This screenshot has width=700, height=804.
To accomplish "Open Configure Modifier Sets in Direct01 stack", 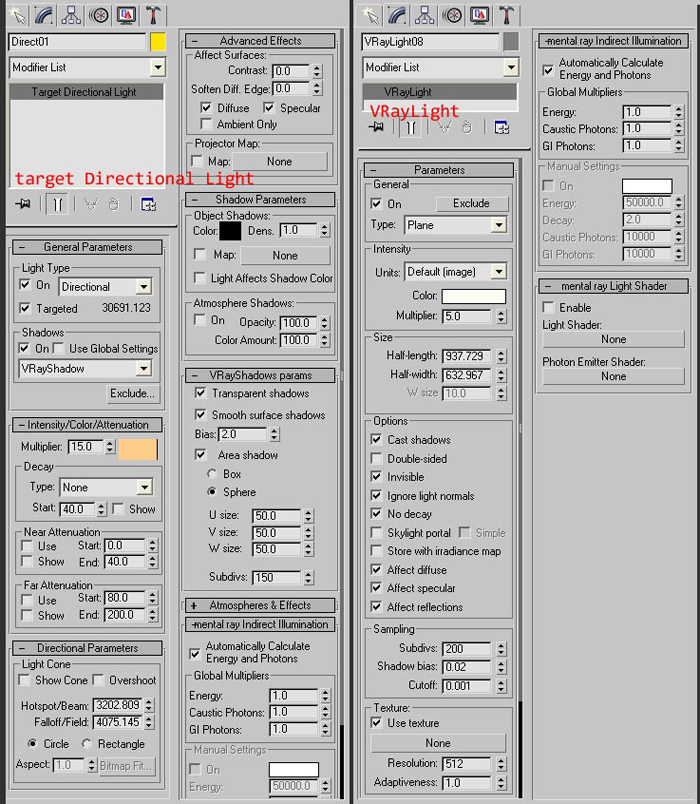I will [148, 204].
